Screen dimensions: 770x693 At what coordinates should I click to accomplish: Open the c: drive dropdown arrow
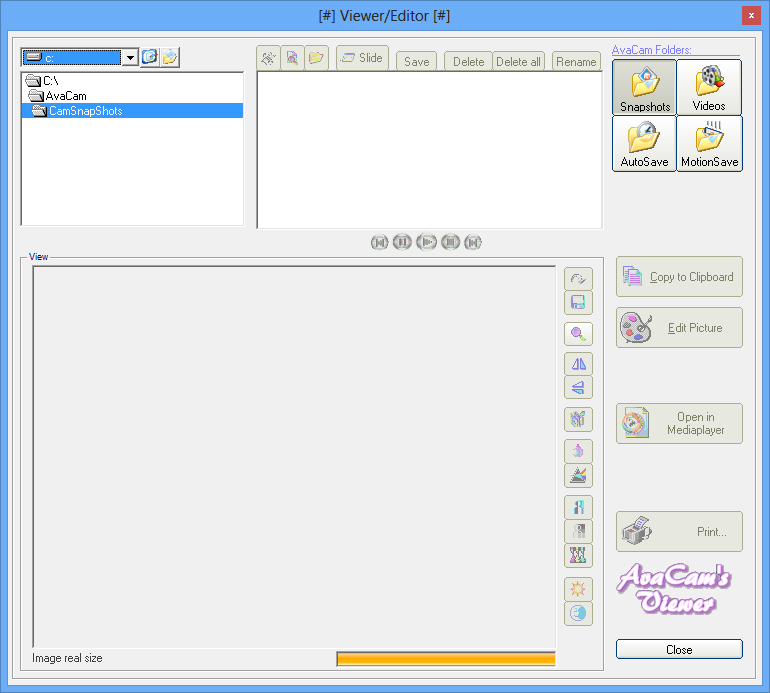[x=130, y=58]
